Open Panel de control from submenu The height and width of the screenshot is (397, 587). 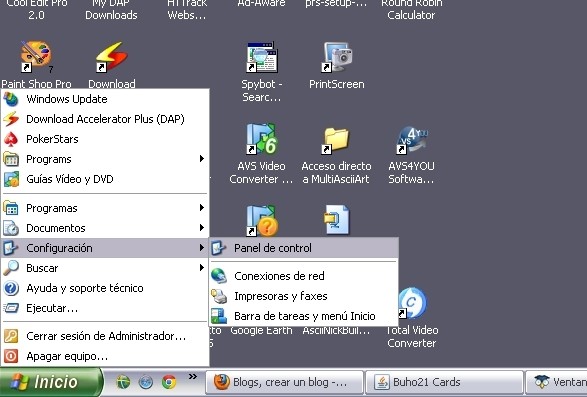[304, 248]
